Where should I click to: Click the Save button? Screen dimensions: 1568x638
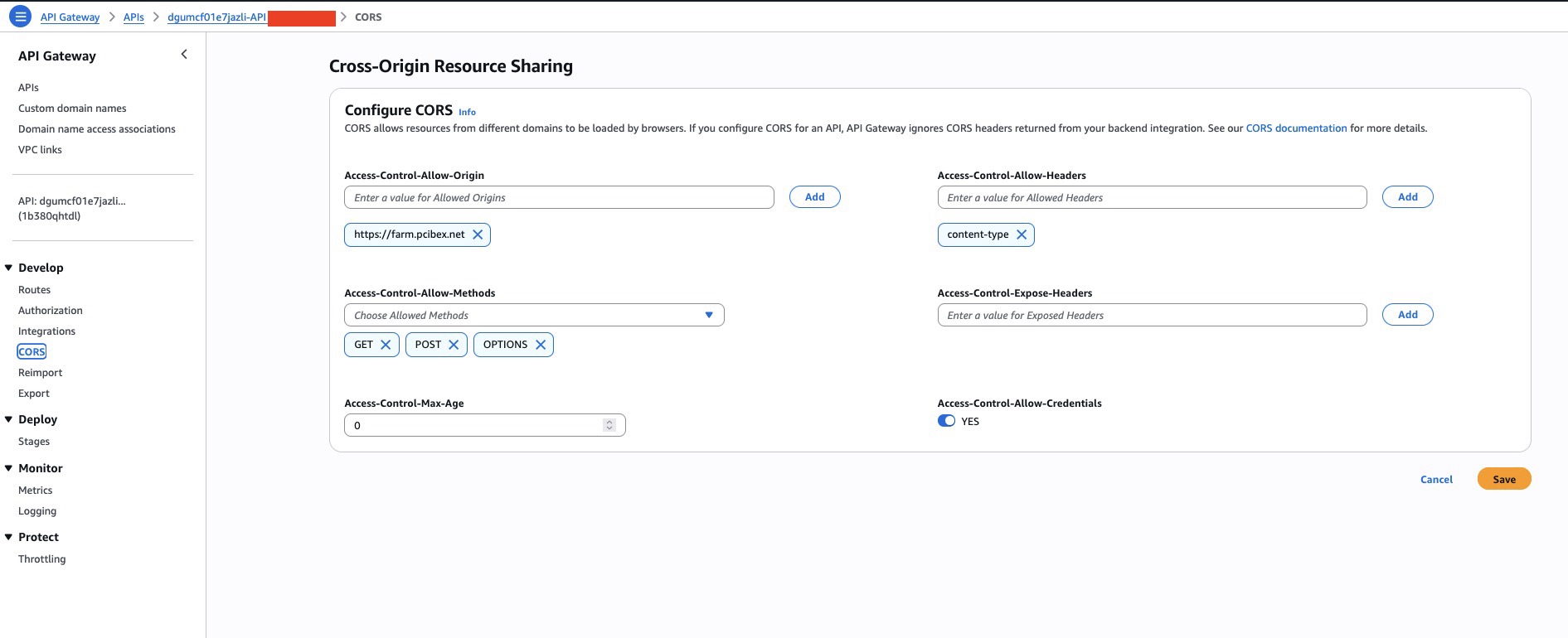click(x=1503, y=479)
